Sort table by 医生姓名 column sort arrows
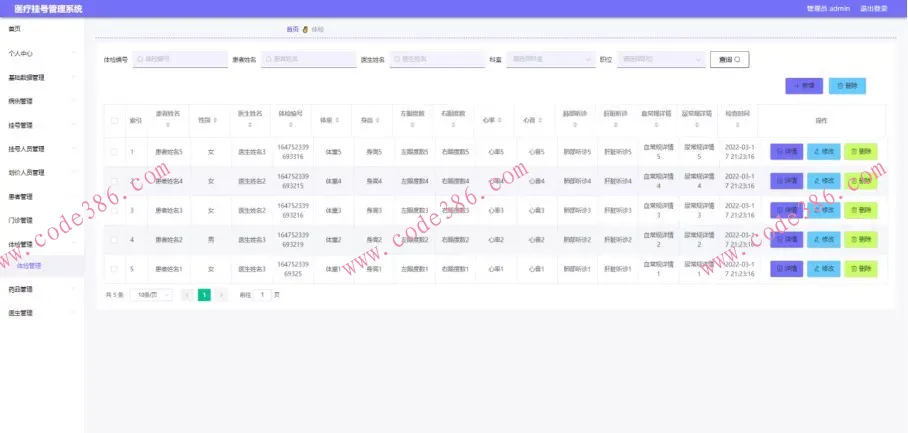Image resolution: width=908 pixels, height=433 pixels. (250, 124)
